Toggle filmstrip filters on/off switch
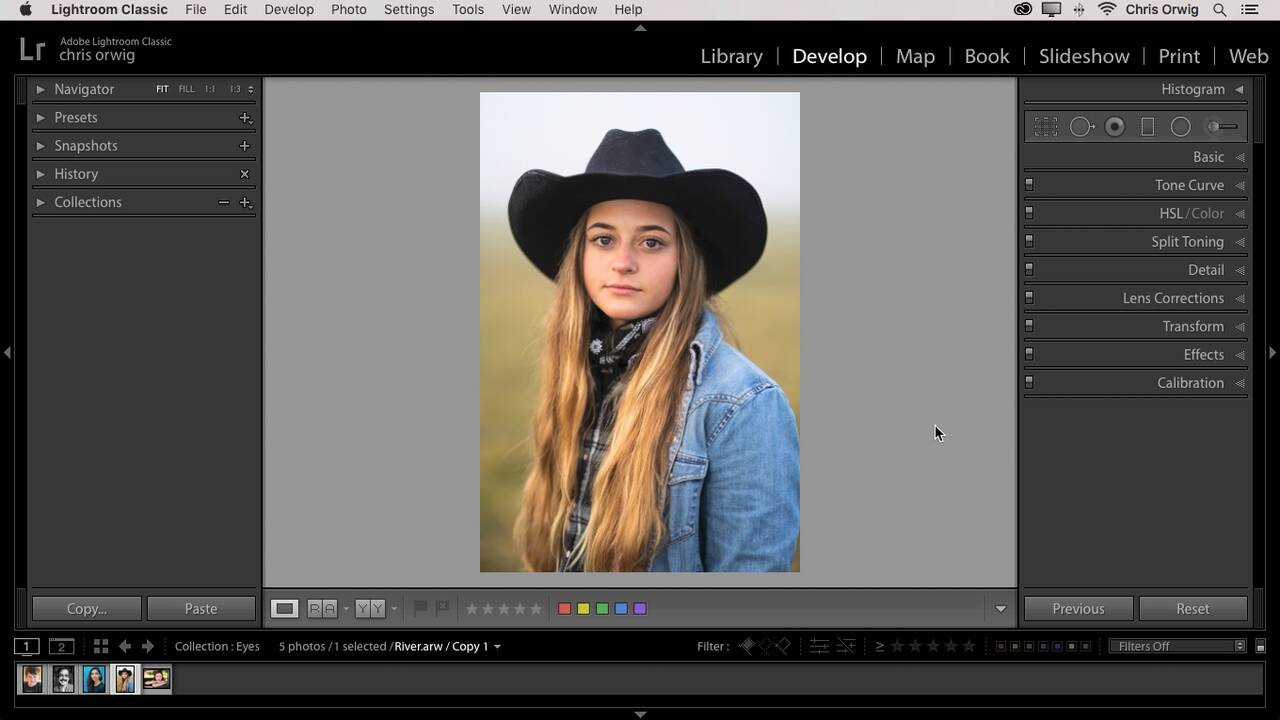1280x720 pixels. (x=1261, y=647)
